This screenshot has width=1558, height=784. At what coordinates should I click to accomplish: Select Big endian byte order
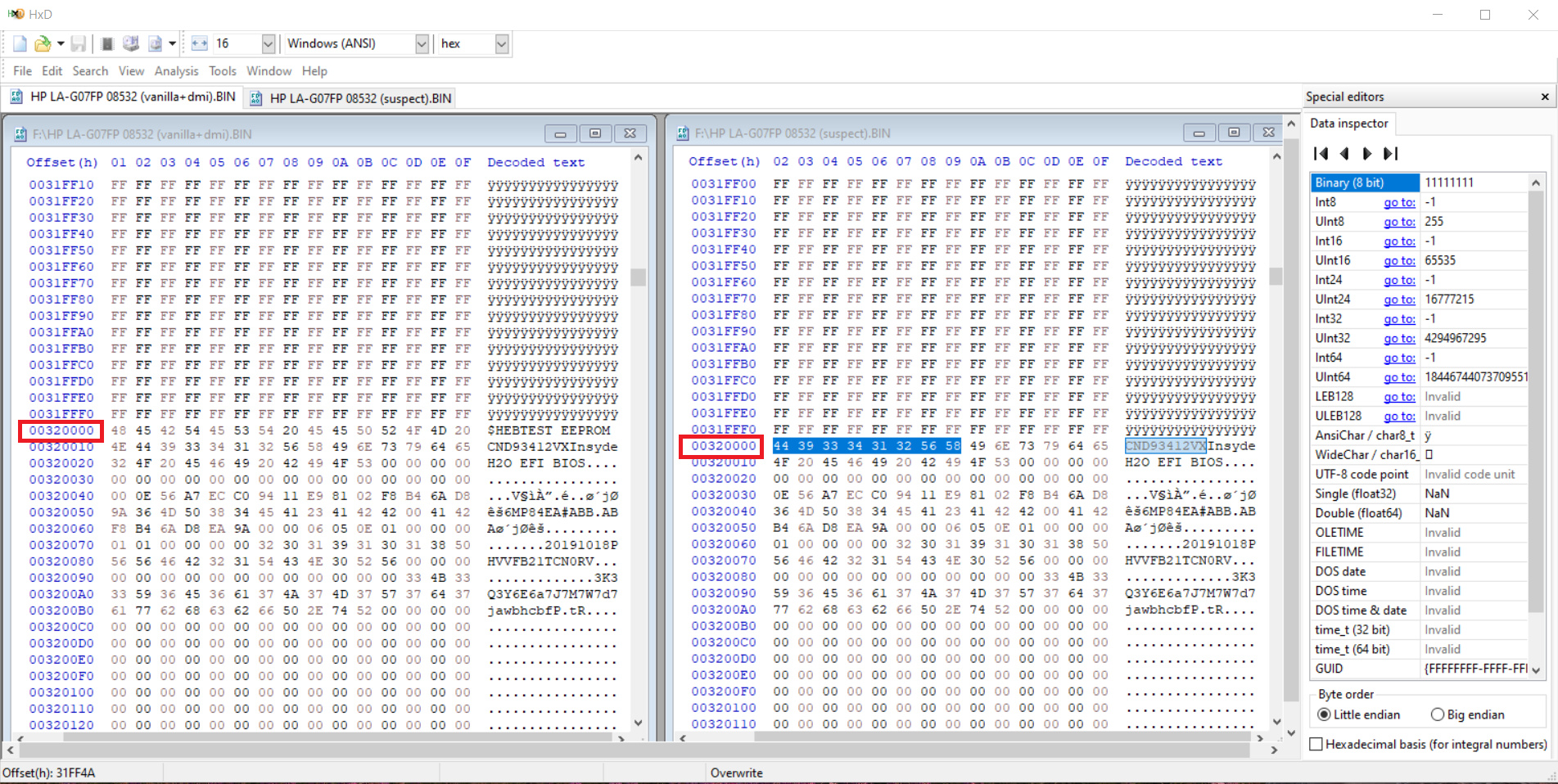click(1468, 714)
